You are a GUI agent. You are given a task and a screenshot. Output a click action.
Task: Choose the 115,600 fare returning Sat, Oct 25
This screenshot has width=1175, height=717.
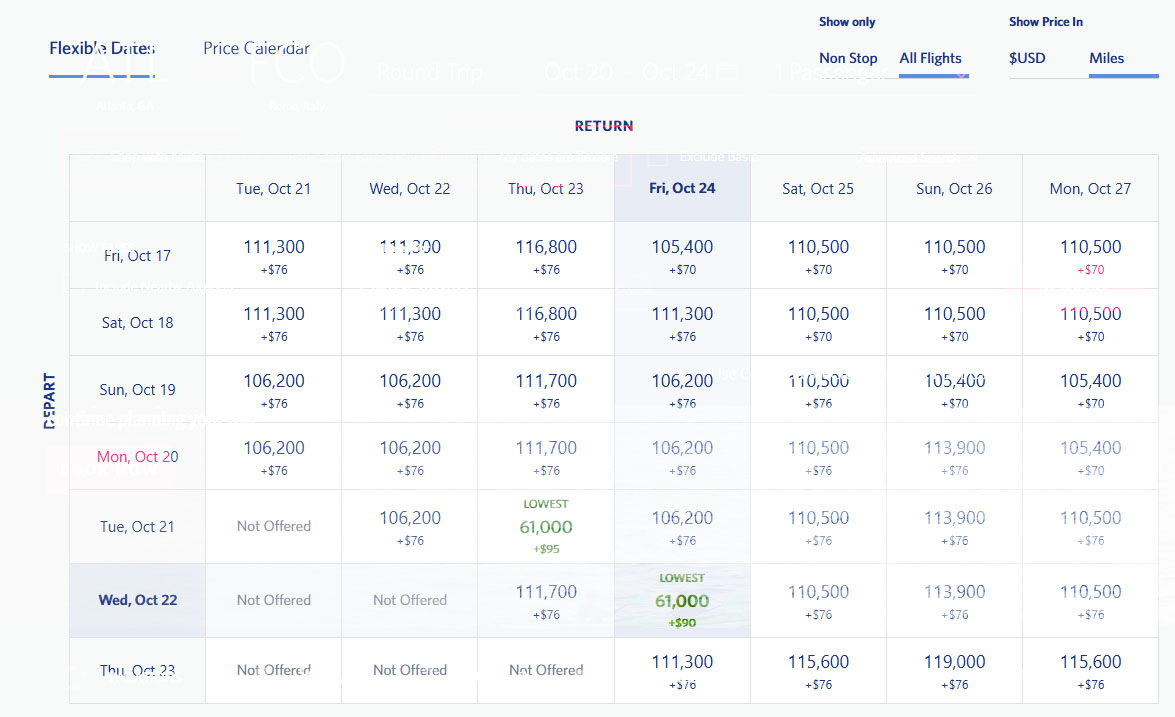[x=818, y=671]
